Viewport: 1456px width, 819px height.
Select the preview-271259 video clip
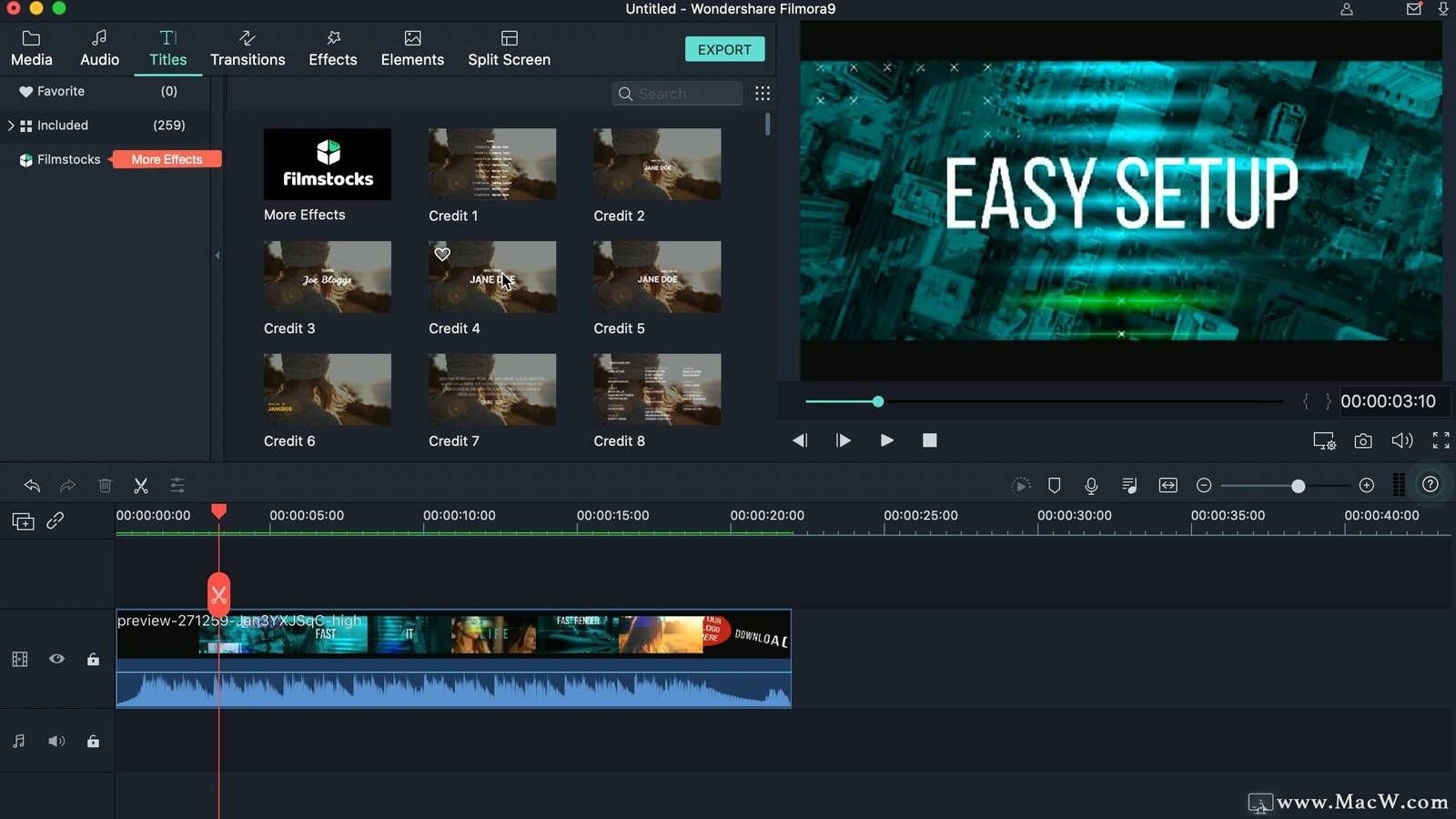[453, 658]
